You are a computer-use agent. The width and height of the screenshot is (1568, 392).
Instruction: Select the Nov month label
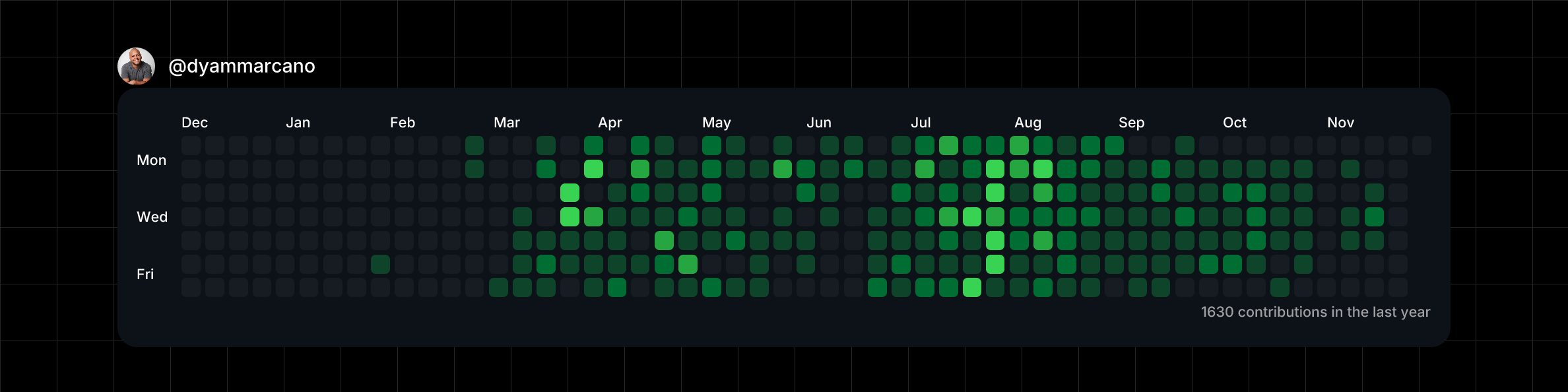(1340, 123)
